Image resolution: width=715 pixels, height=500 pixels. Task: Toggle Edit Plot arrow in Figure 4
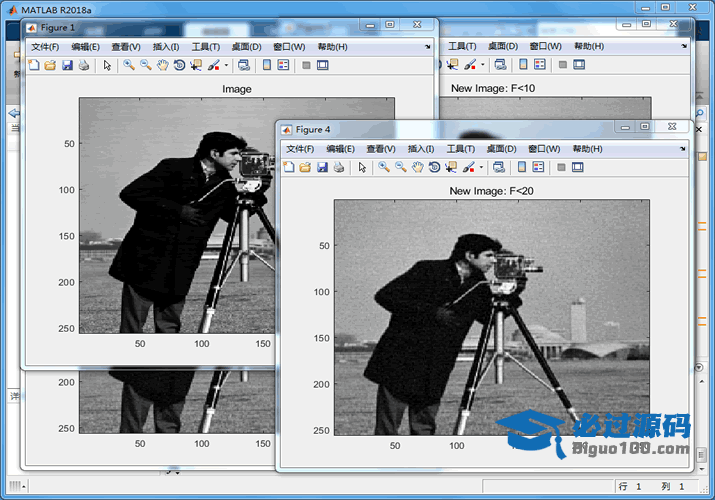tap(360, 167)
